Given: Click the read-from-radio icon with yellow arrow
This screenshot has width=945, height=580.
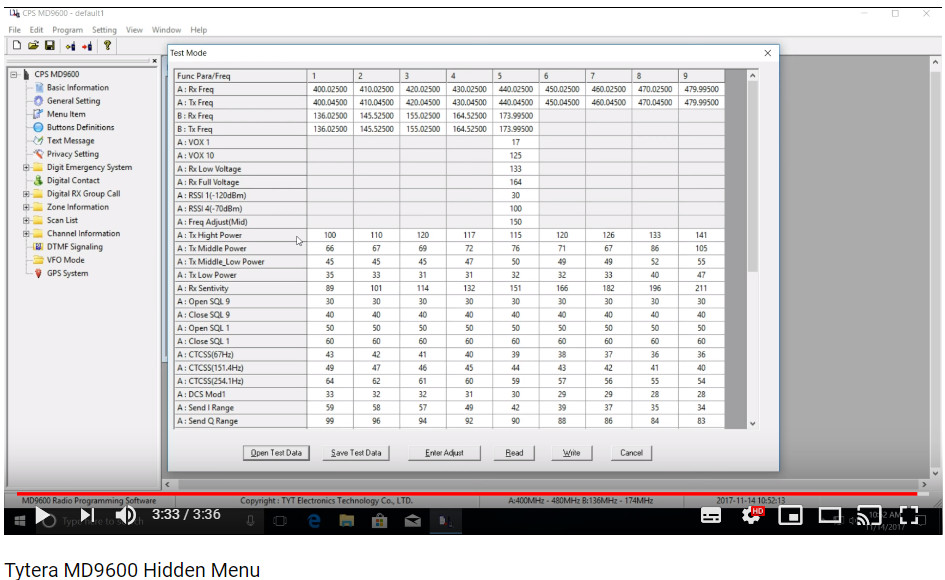Looking at the screenshot, I should tap(71, 46).
